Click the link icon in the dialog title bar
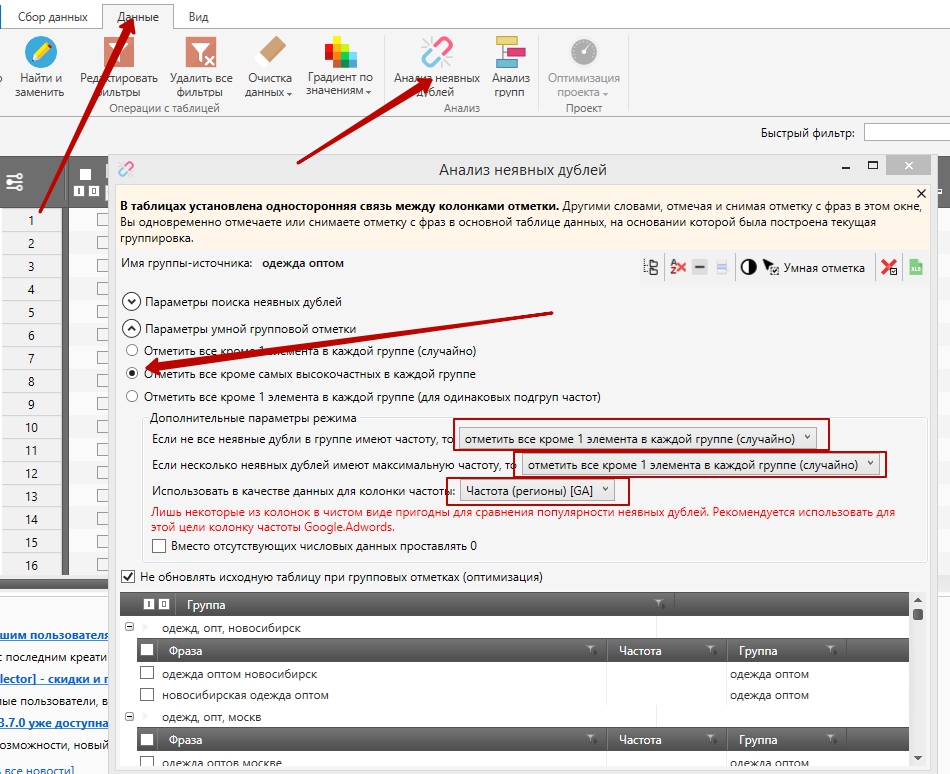Screen dimensions: 950x774 [x=126, y=169]
